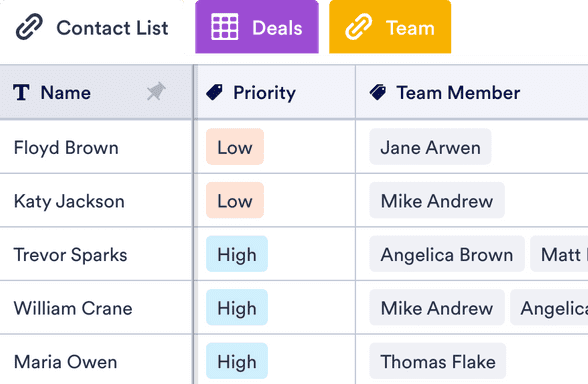
Task: Open the Team tab
Action: point(390,27)
